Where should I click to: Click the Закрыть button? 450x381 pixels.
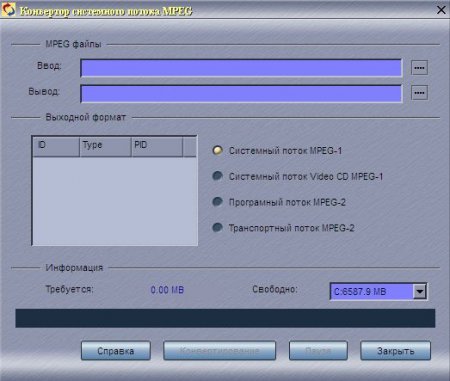coord(395,351)
